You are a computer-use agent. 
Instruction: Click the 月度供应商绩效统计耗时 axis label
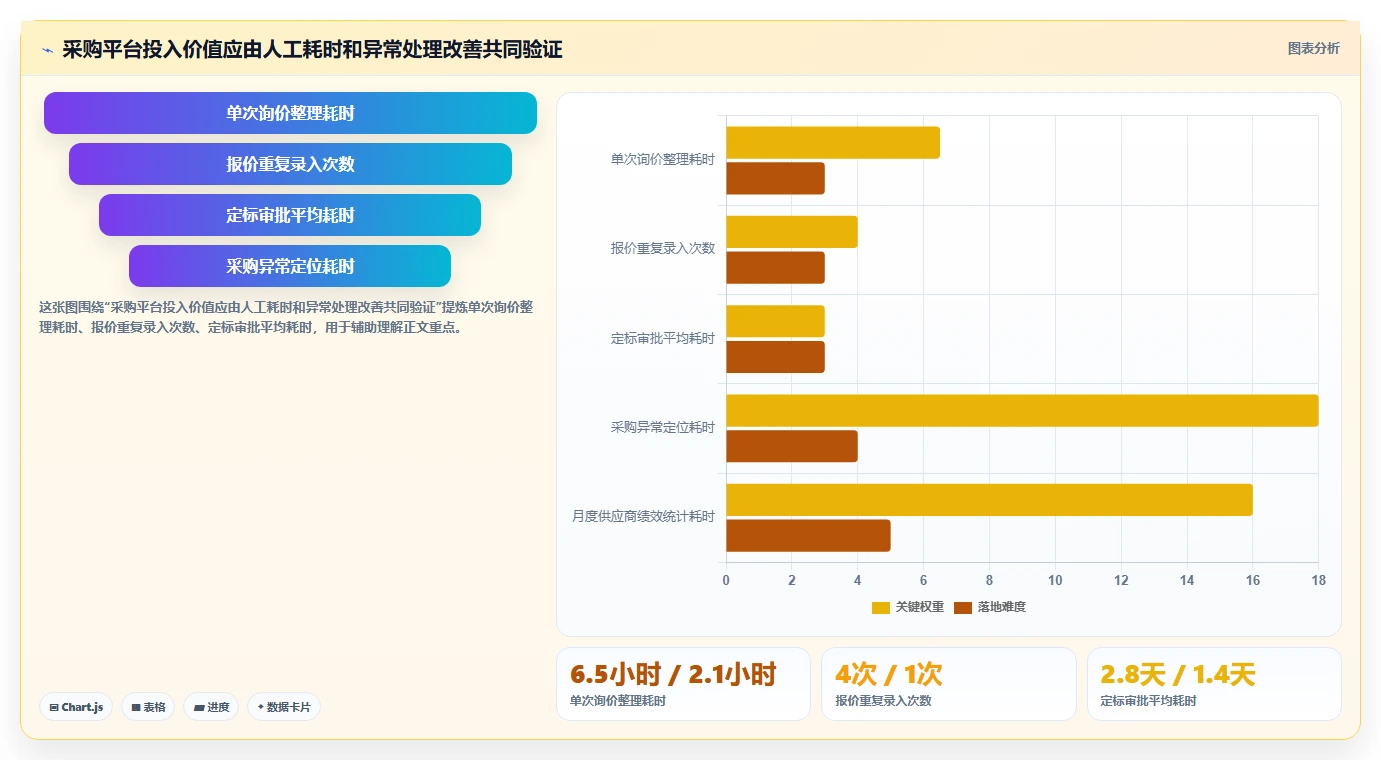[643, 517]
